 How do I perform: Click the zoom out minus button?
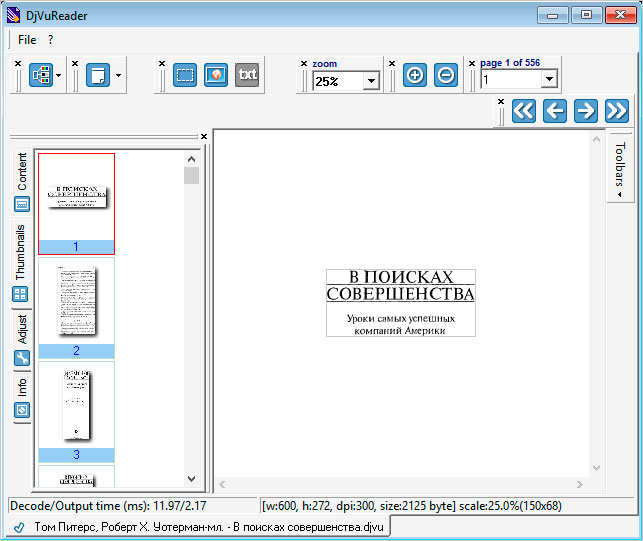tap(446, 75)
